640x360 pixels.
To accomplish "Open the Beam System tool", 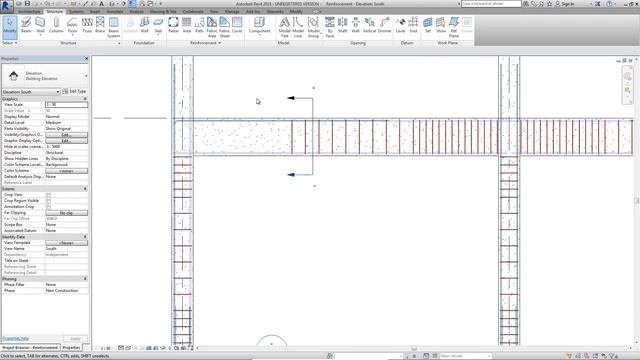I will click(x=113, y=27).
